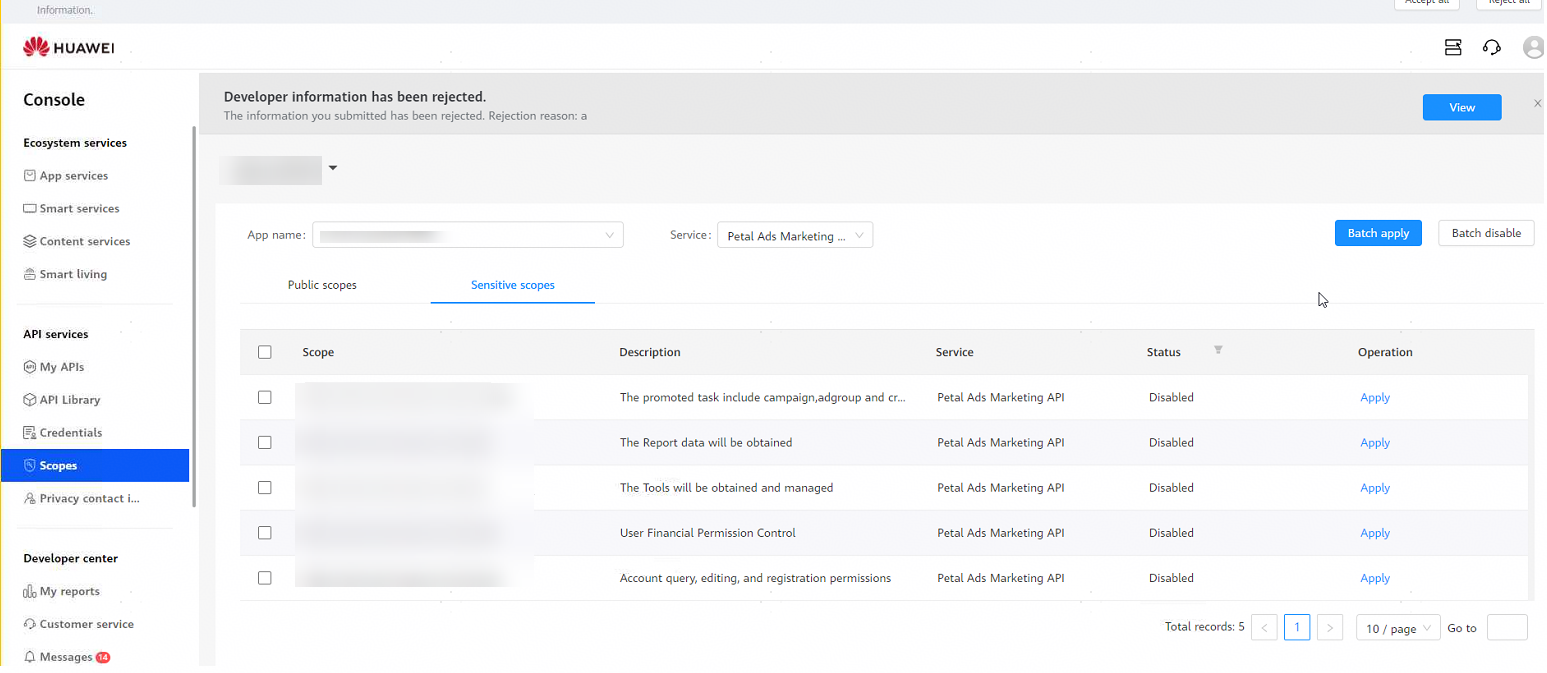Switch to the Public scopes tab
This screenshot has height=673, width=1547.
(x=322, y=285)
